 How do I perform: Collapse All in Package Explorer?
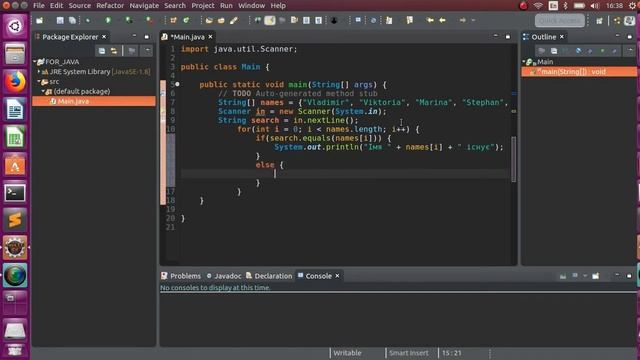click(x=102, y=51)
